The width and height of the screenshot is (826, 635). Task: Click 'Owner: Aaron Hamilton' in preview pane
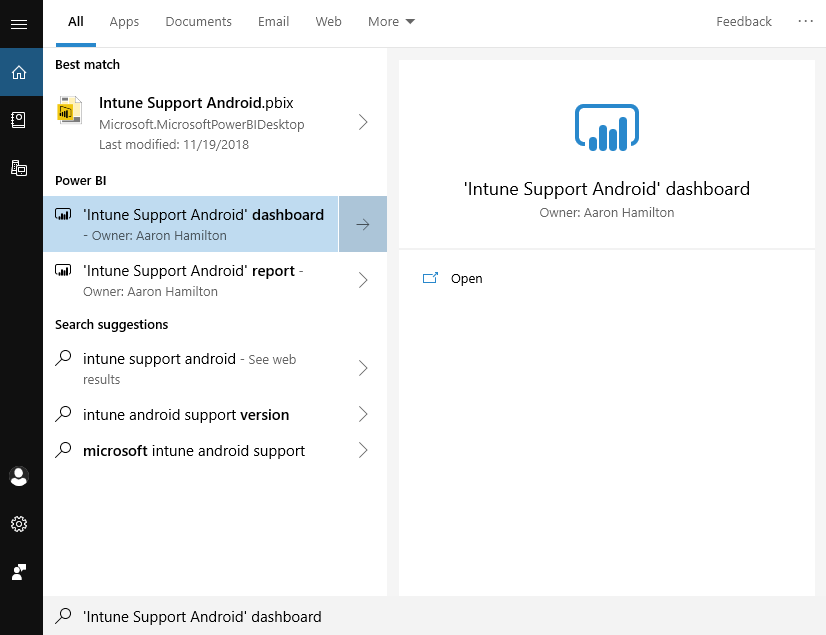pyautogui.click(x=607, y=212)
